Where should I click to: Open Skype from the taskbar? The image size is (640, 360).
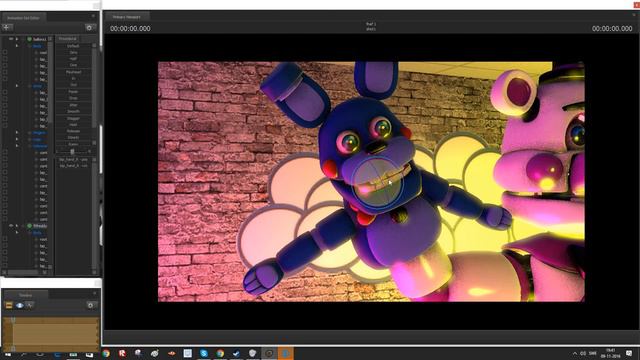pos(204,353)
